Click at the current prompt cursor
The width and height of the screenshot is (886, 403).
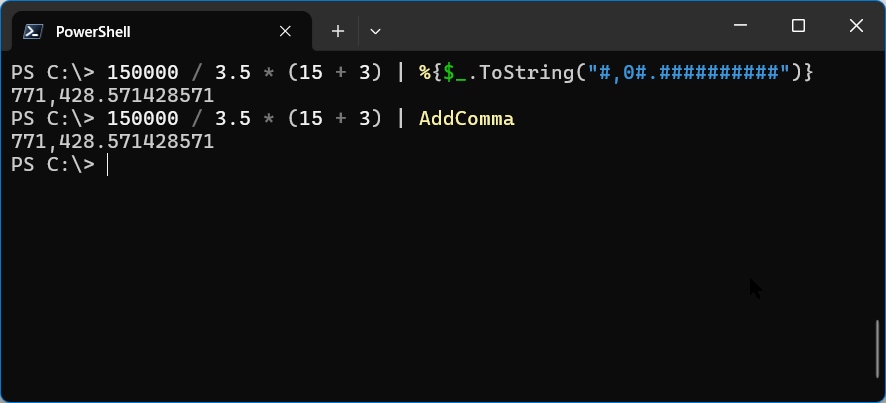point(107,165)
